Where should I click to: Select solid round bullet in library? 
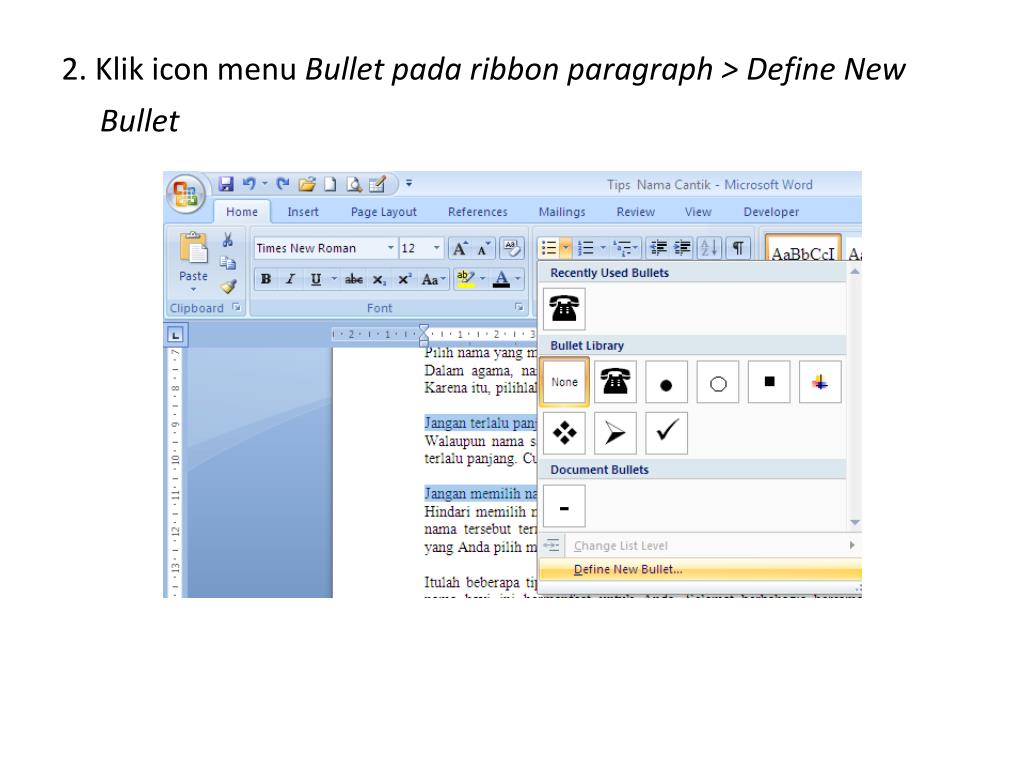pyautogui.click(x=666, y=382)
